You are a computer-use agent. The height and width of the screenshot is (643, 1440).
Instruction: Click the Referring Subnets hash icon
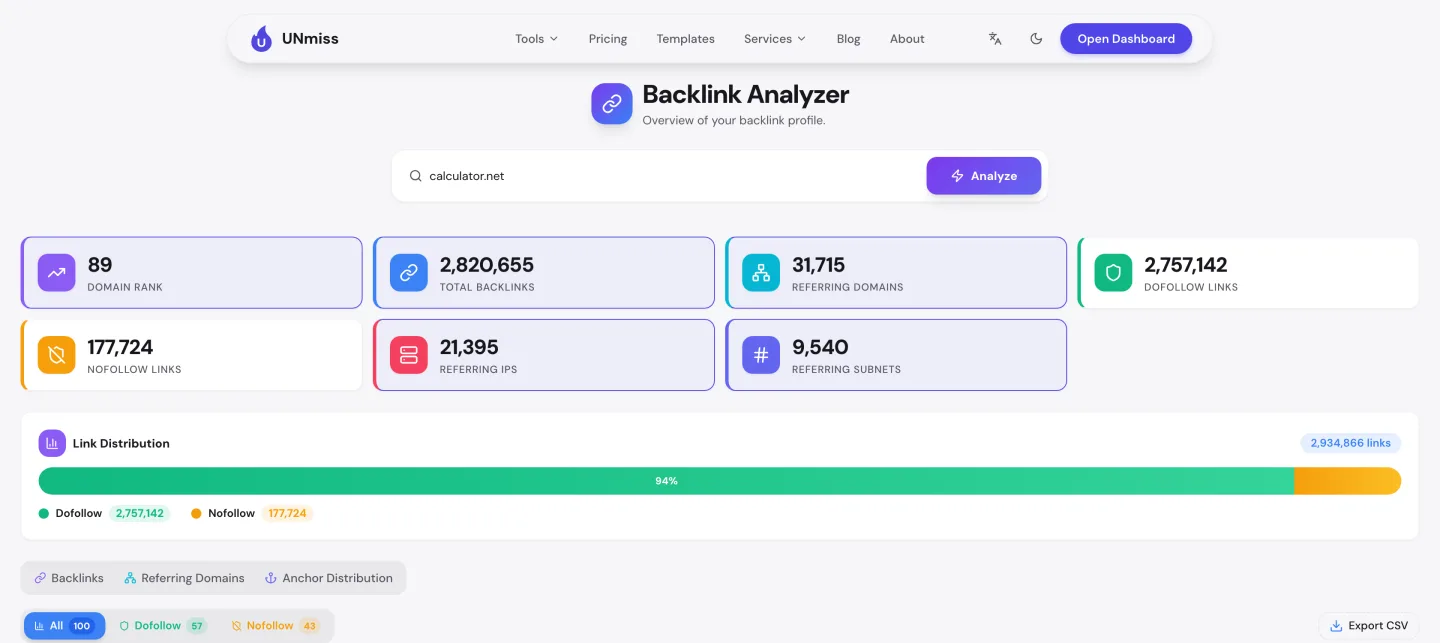pyautogui.click(x=761, y=355)
